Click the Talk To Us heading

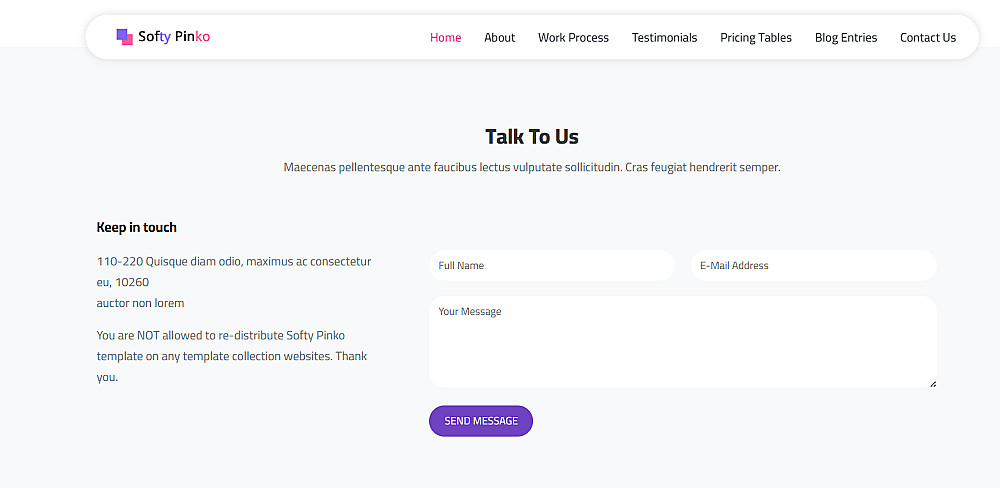coord(531,137)
